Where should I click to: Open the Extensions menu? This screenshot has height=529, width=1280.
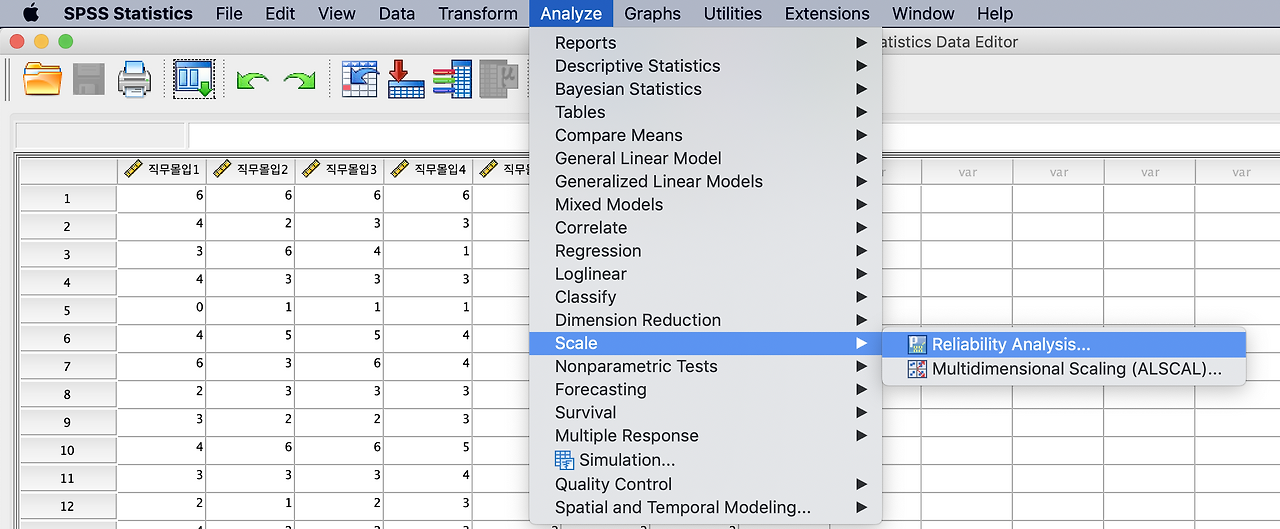827,13
